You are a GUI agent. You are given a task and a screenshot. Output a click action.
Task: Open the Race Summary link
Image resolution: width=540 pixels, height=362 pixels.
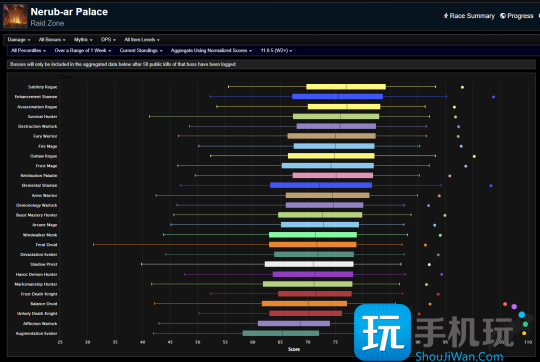coord(469,16)
